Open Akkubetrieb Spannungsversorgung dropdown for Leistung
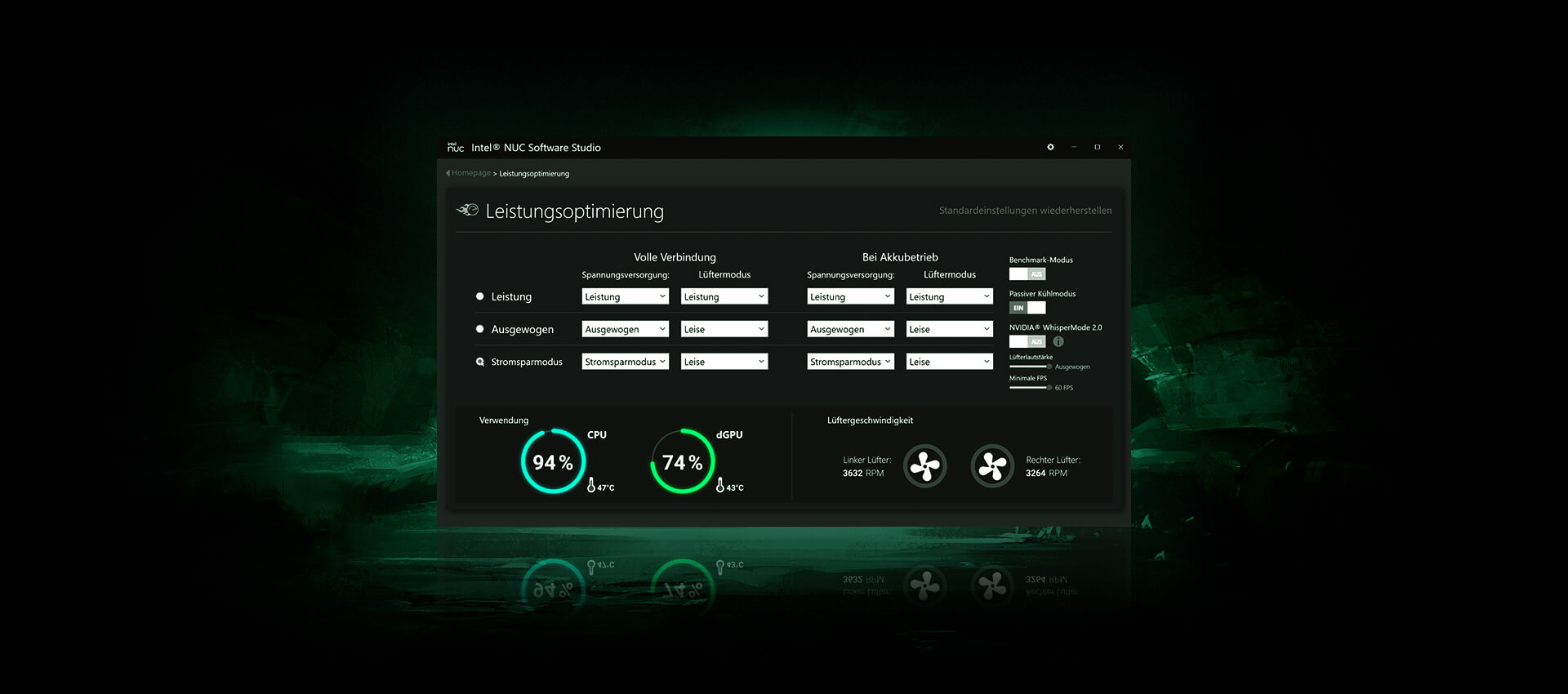 851,296
